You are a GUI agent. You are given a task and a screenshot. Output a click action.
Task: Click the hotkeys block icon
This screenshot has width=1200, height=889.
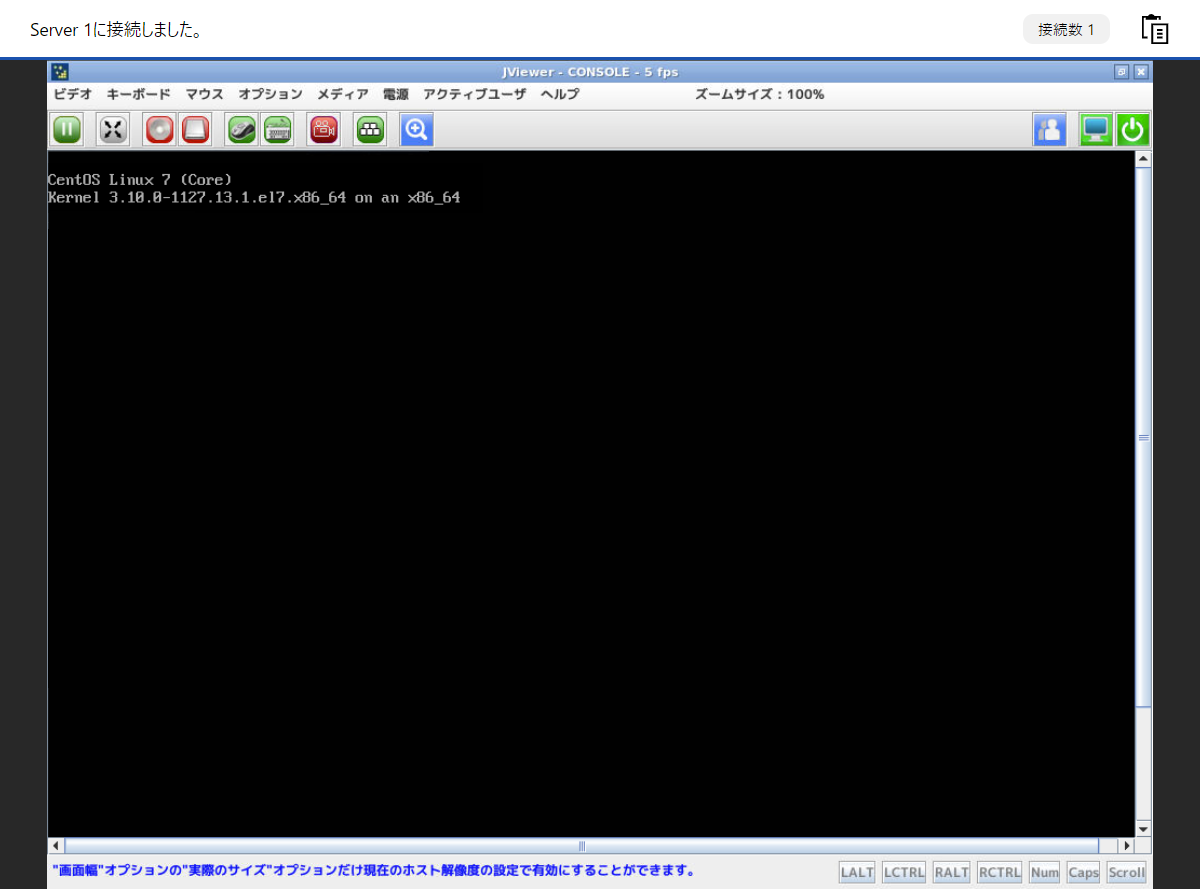tap(369, 129)
